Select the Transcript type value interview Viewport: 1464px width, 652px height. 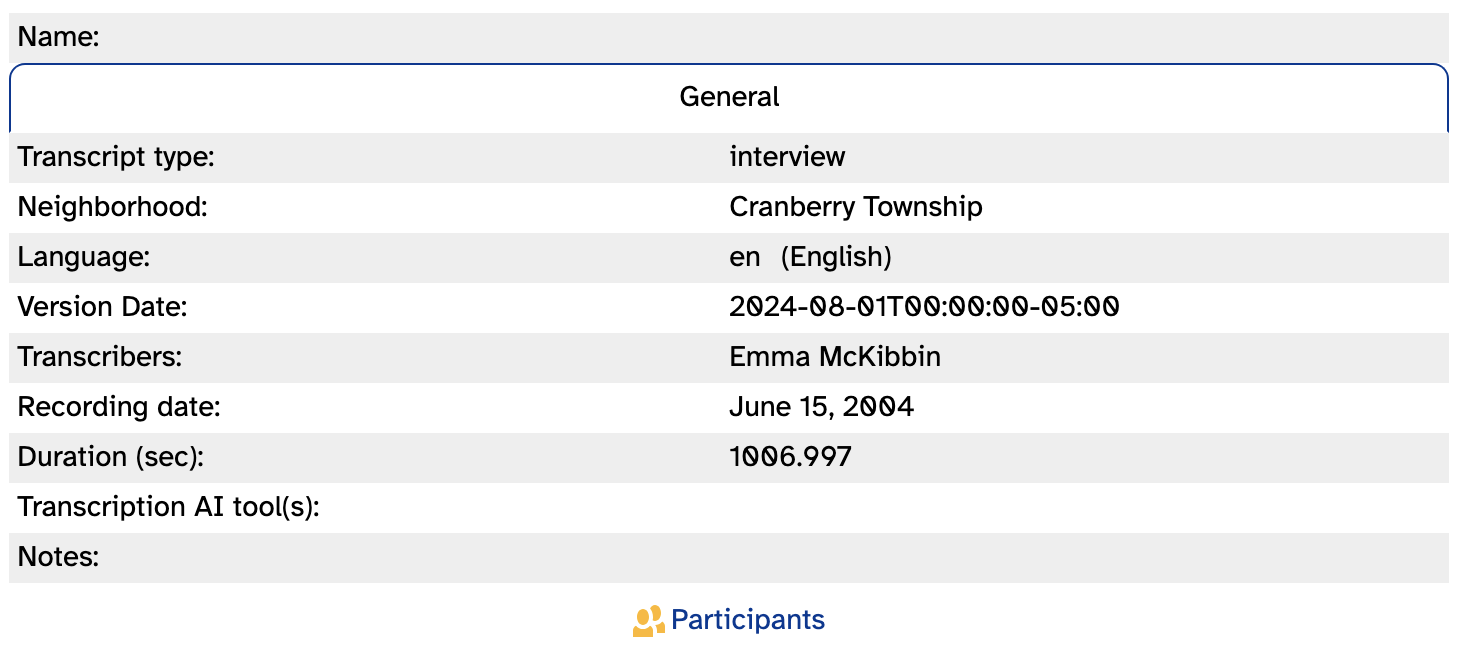[x=787, y=157]
